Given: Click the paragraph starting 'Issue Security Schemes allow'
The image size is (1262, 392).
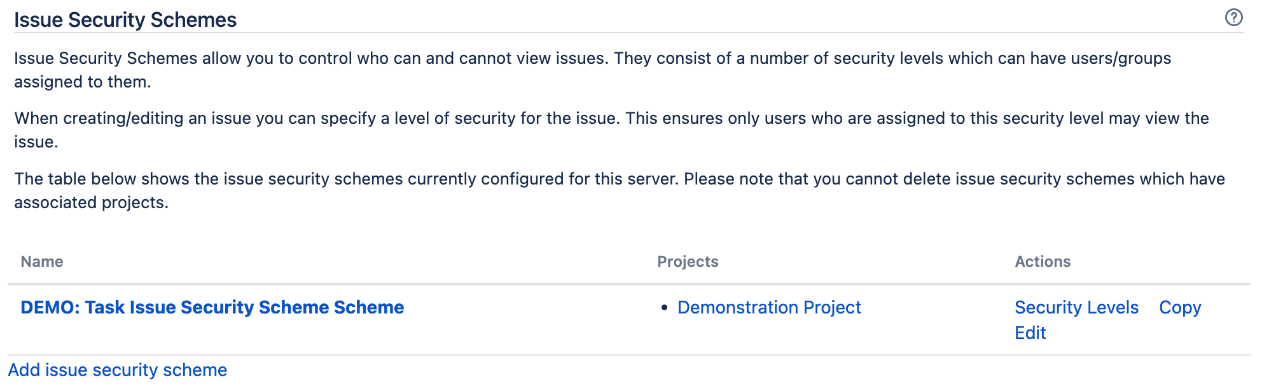Looking at the screenshot, I should coord(592,70).
